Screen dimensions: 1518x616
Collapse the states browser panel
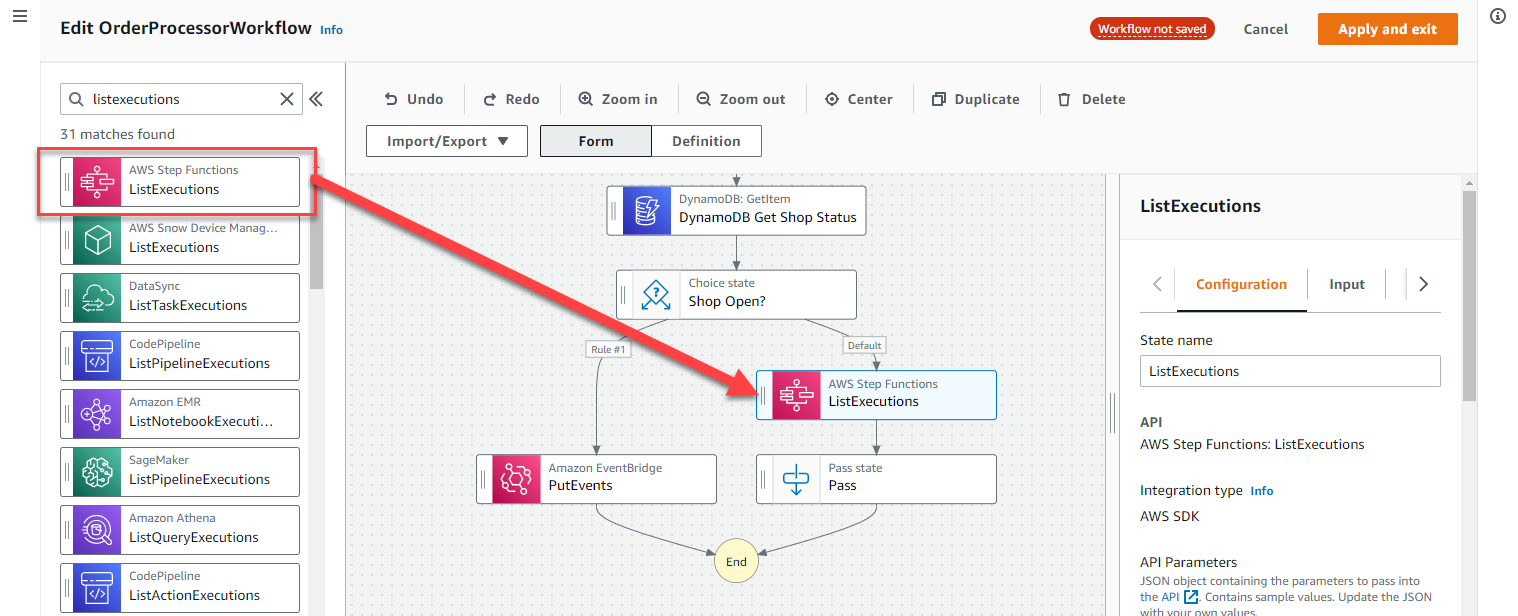(x=316, y=99)
